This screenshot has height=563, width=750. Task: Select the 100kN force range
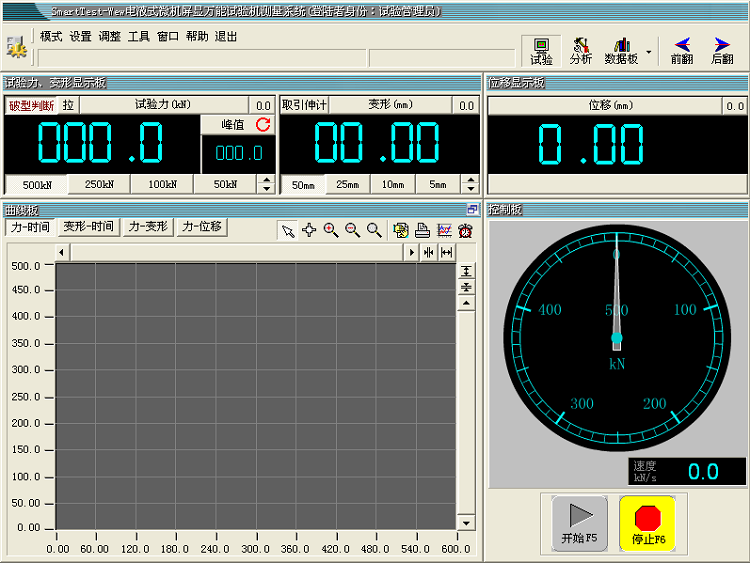162,184
